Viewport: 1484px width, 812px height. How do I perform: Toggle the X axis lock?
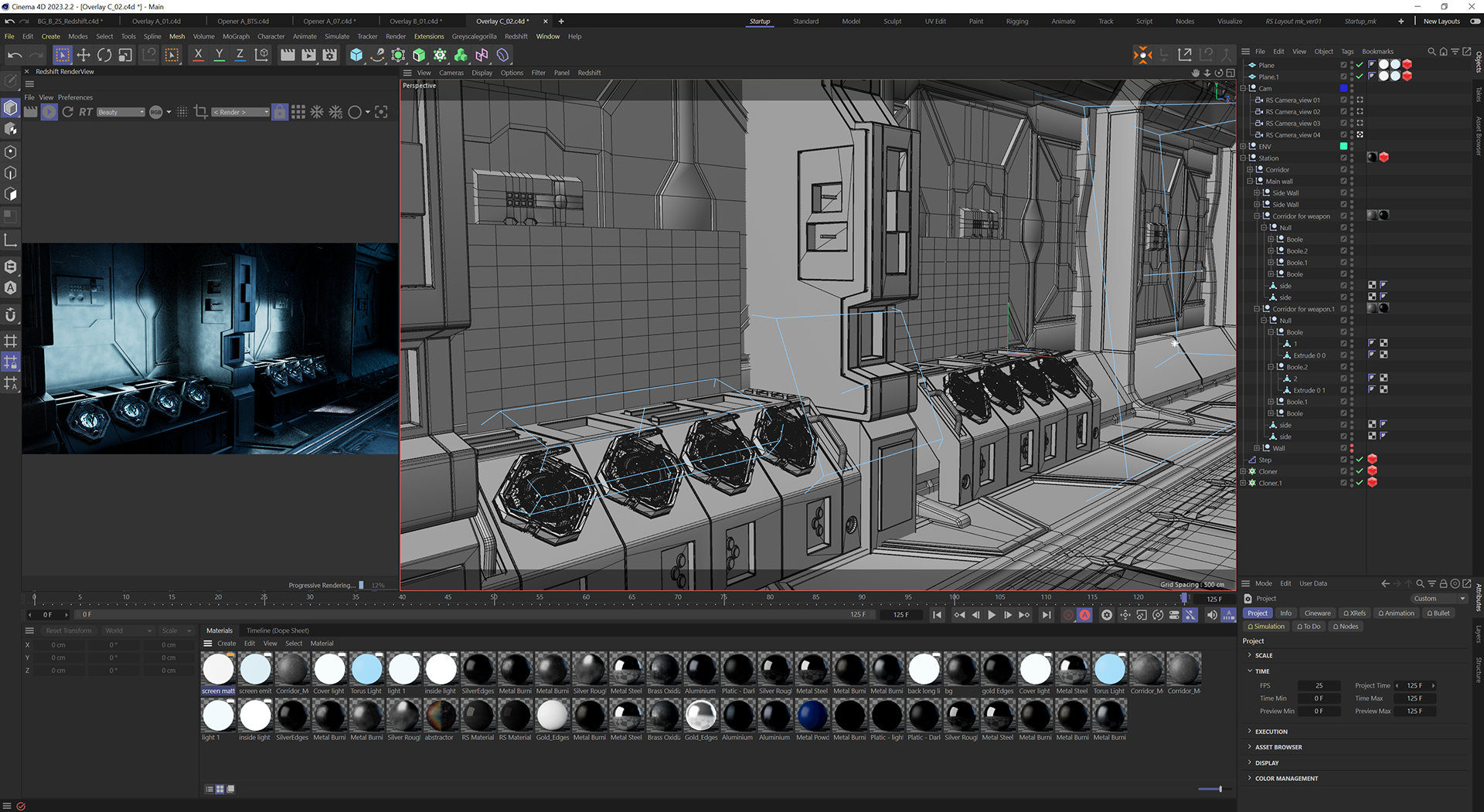click(199, 55)
